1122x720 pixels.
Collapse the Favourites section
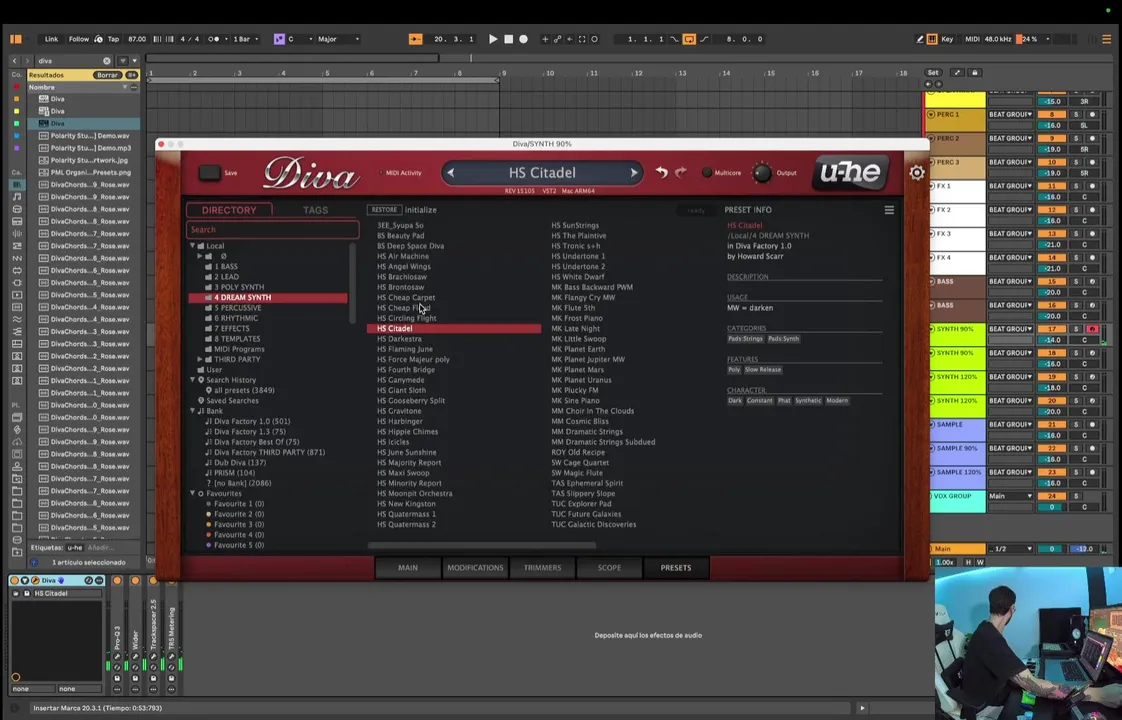pyautogui.click(x=192, y=493)
